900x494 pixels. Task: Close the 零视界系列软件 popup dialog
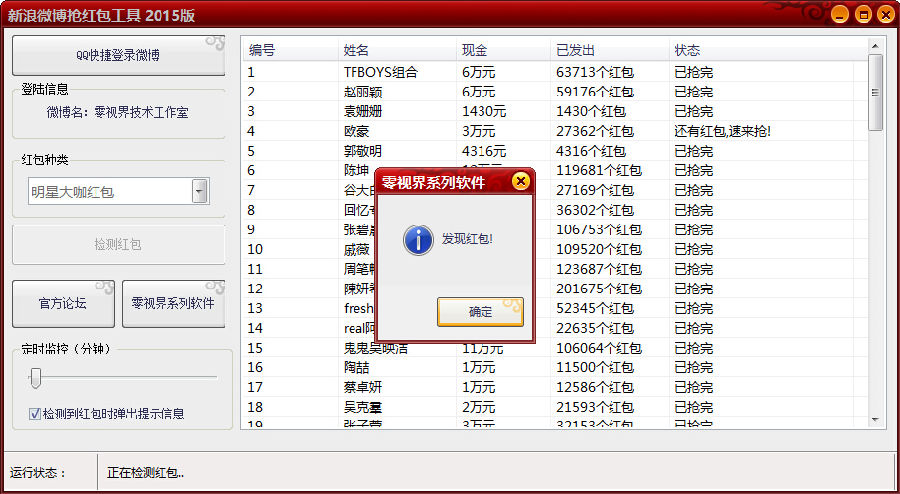pos(520,181)
